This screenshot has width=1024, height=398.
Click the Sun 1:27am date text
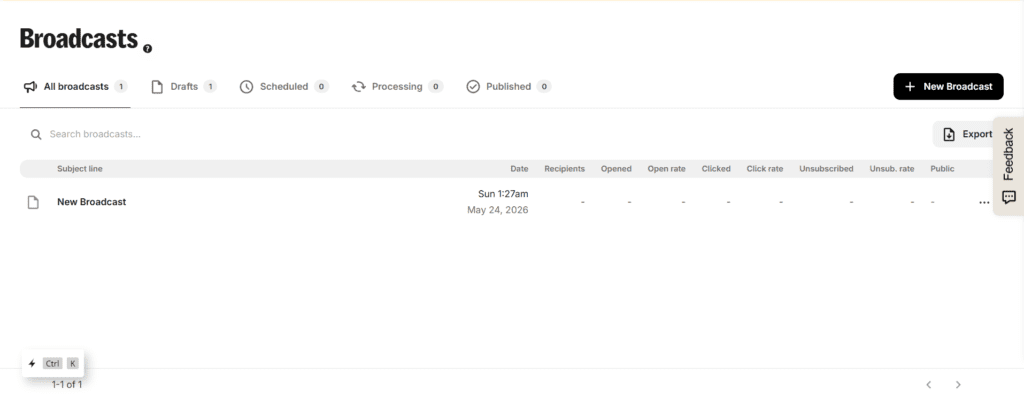pyautogui.click(x=503, y=193)
